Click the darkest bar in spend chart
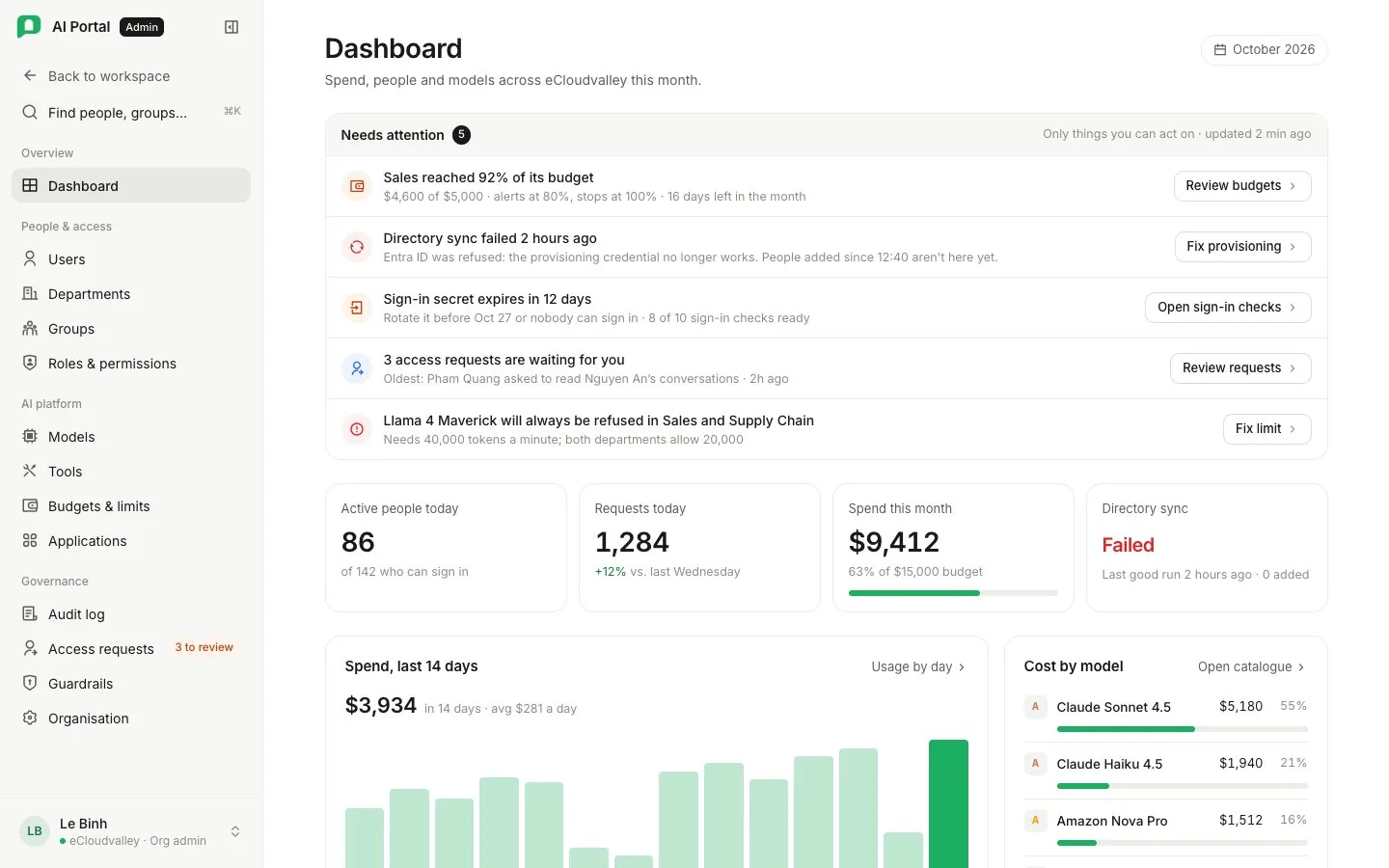 (948, 803)
